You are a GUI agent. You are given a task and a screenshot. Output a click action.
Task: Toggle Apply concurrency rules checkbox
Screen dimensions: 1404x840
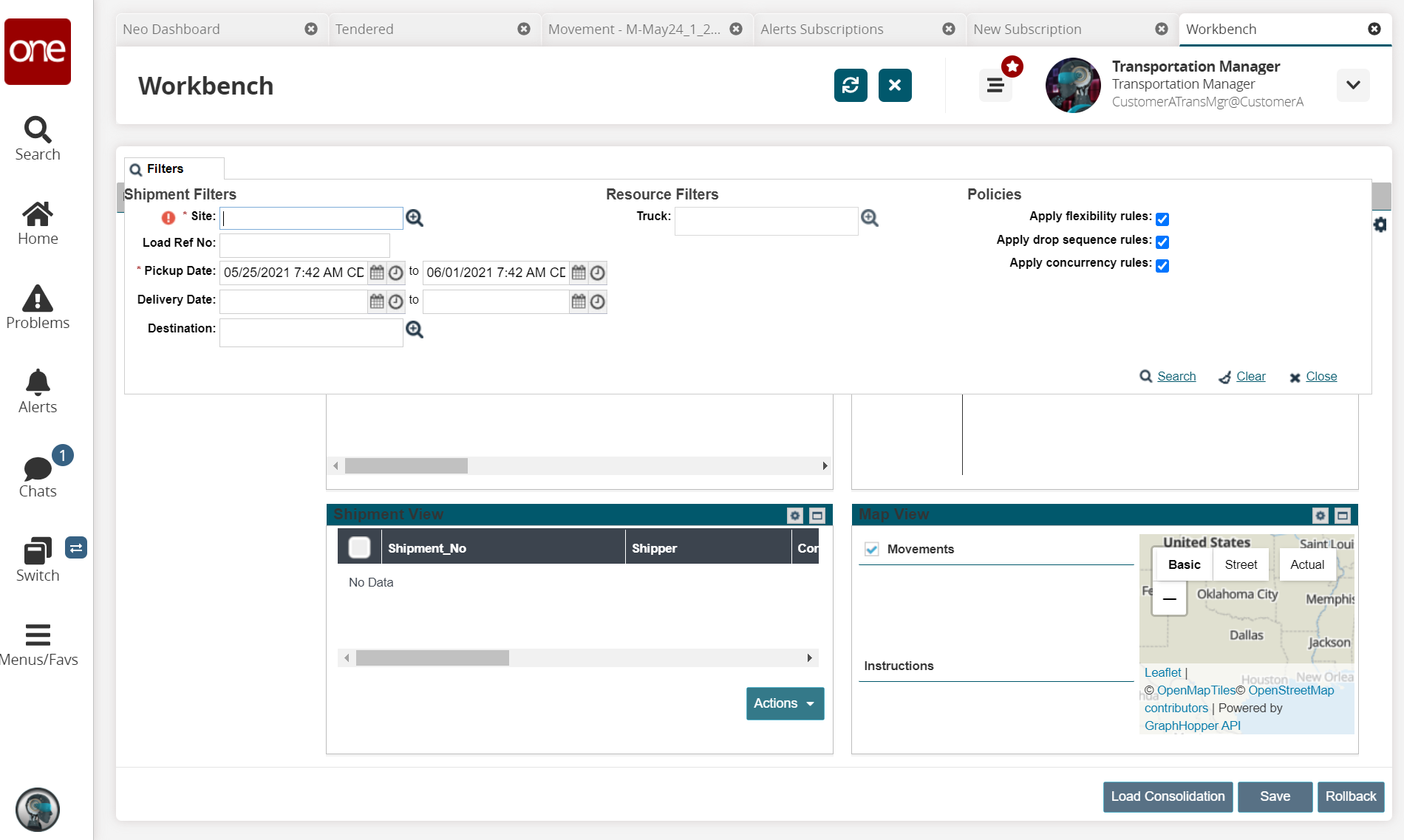coord(1162,266)
